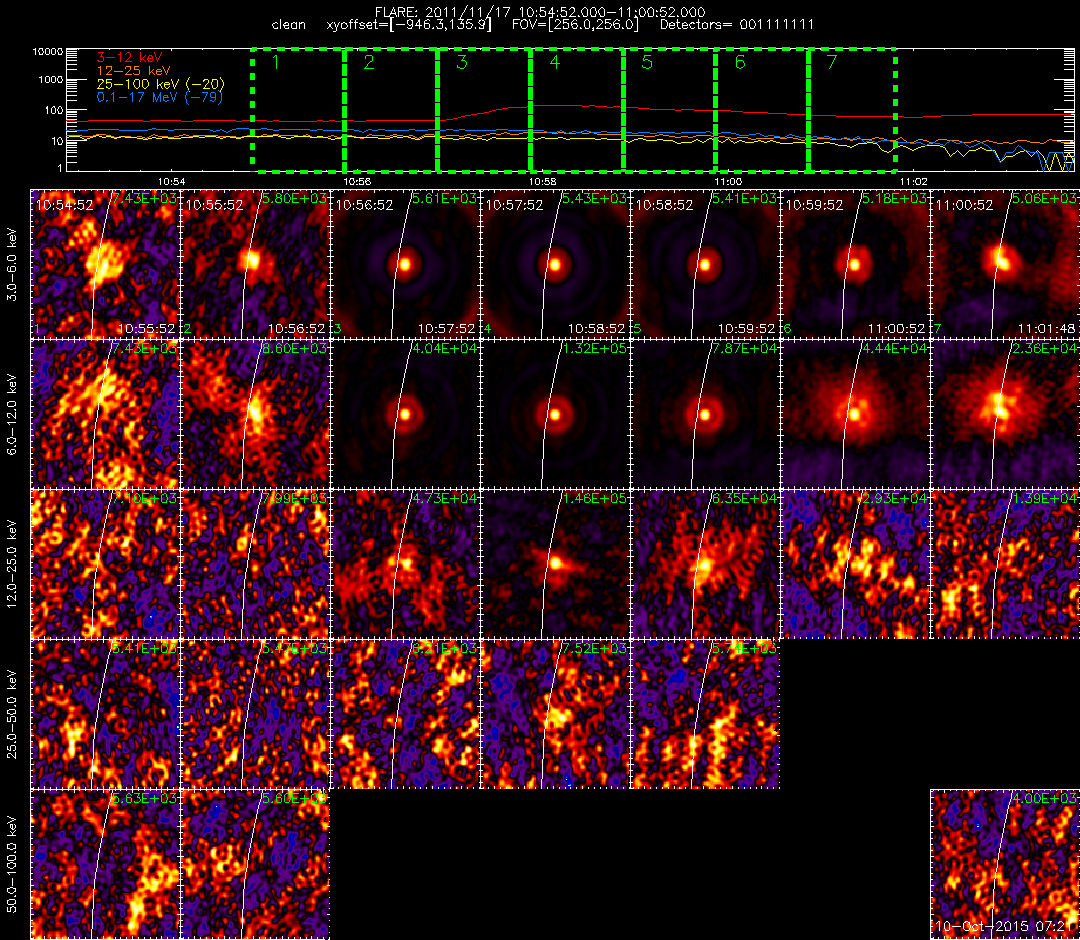The height and width of the screenshot is (940, 1080).
Task: Click the image panel with peak 2.36E+04
Action: [1005, 415]
